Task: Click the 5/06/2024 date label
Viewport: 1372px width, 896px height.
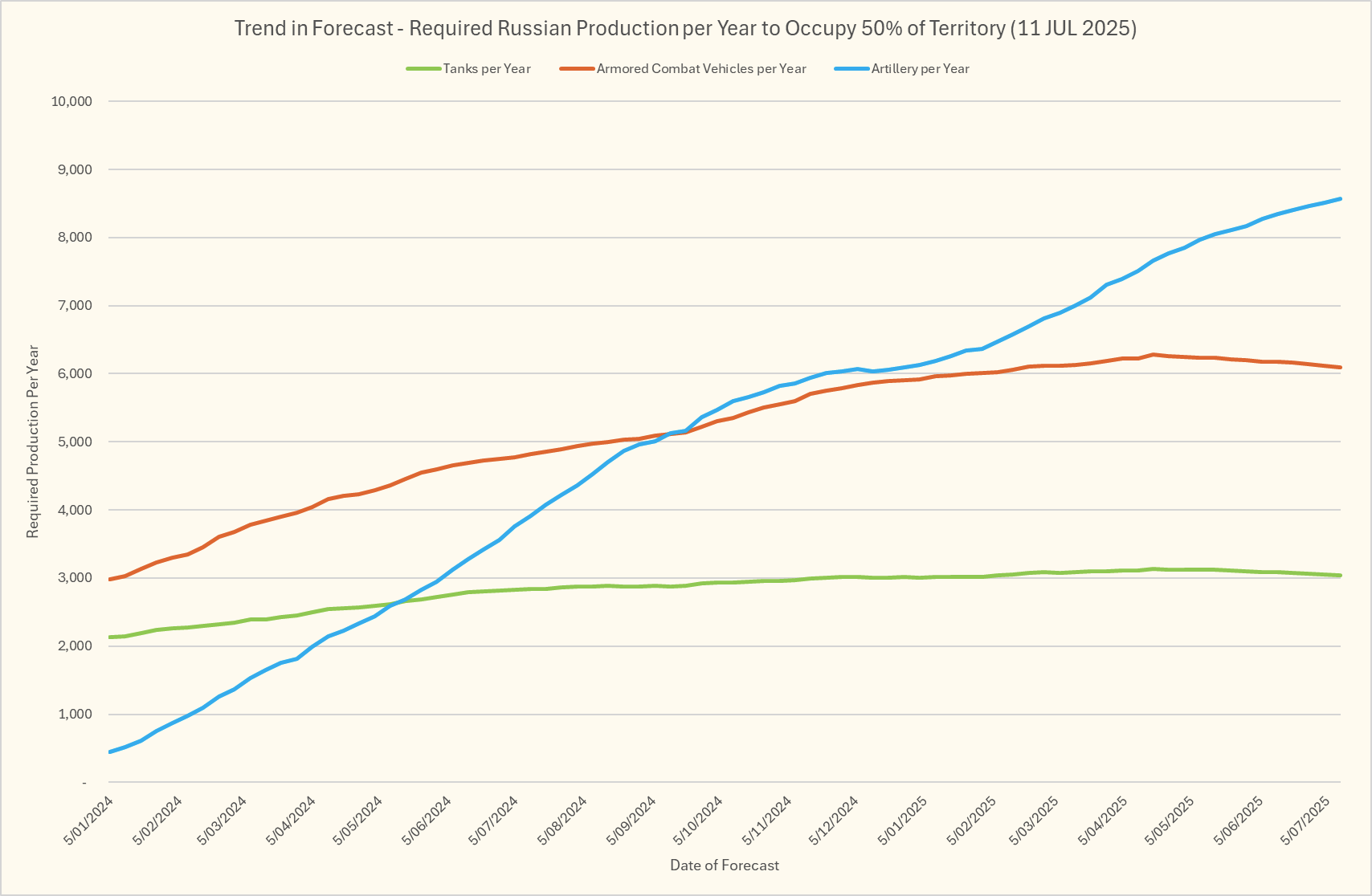Action: pos(425,820)
